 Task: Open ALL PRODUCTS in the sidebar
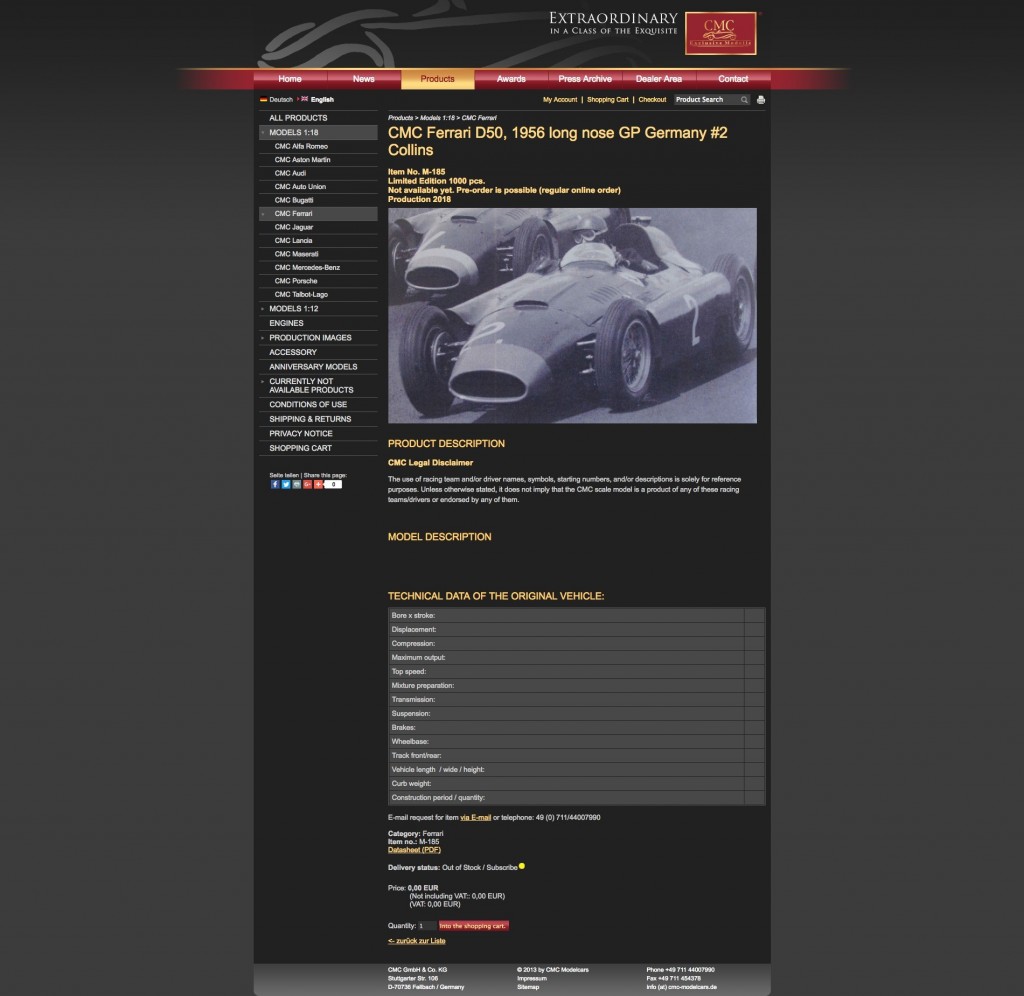point(318,118)
